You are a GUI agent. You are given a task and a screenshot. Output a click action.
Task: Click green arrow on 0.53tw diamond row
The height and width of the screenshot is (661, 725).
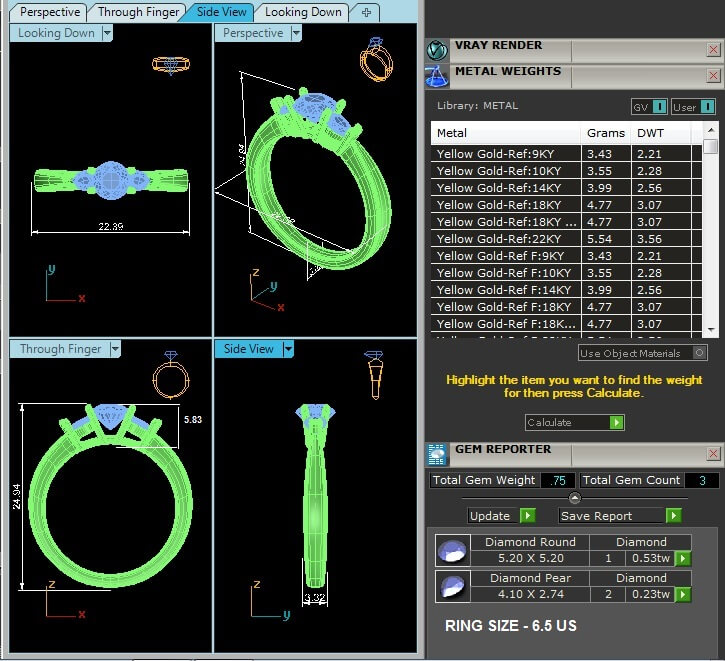click(x=684, y=559)
